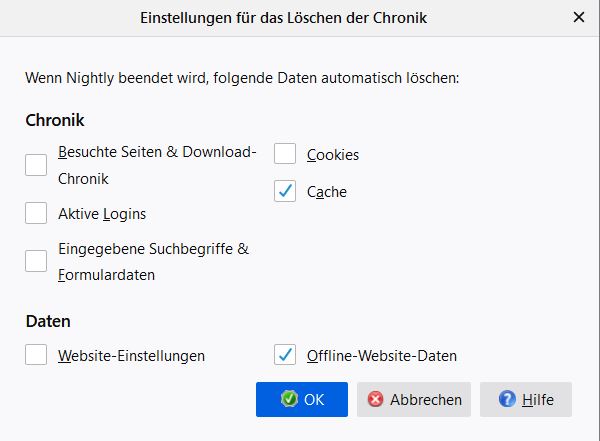Uncheck the Cache checkbox
The image size is (600, 441).
click(286, 191)
